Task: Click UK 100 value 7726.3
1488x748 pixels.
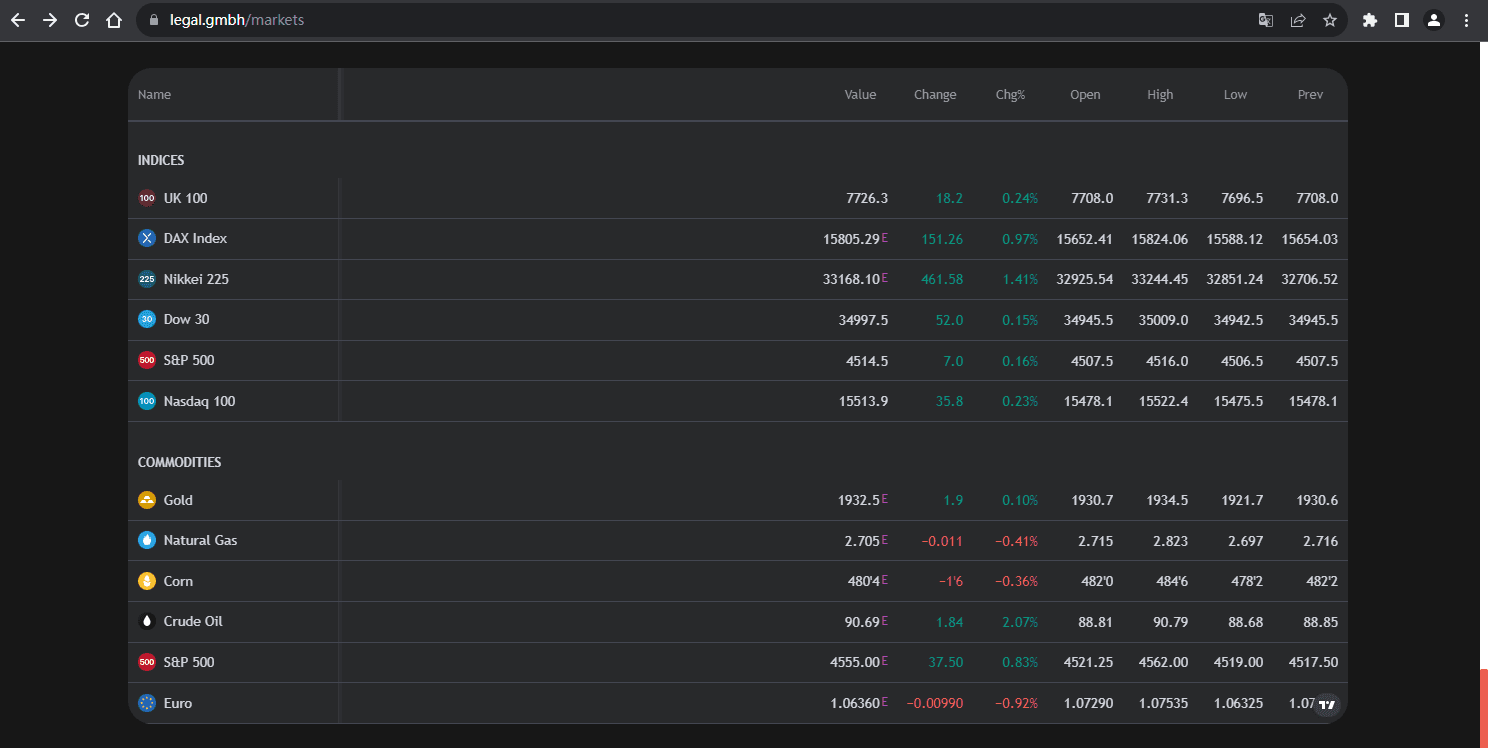Action: [x=867, y=198]
